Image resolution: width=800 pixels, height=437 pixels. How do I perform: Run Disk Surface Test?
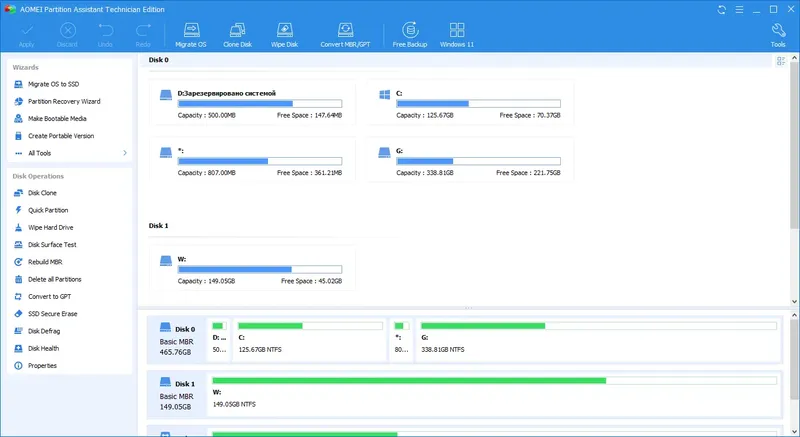tap(52, 245)
